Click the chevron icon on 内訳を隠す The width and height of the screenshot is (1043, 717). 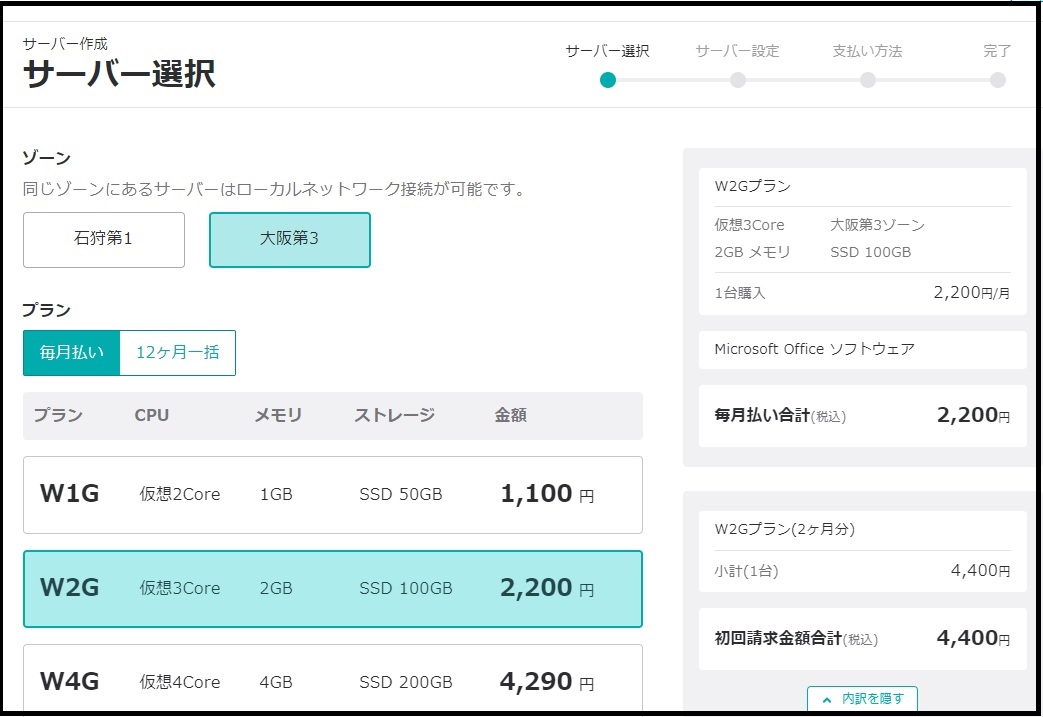click(827, 700)
